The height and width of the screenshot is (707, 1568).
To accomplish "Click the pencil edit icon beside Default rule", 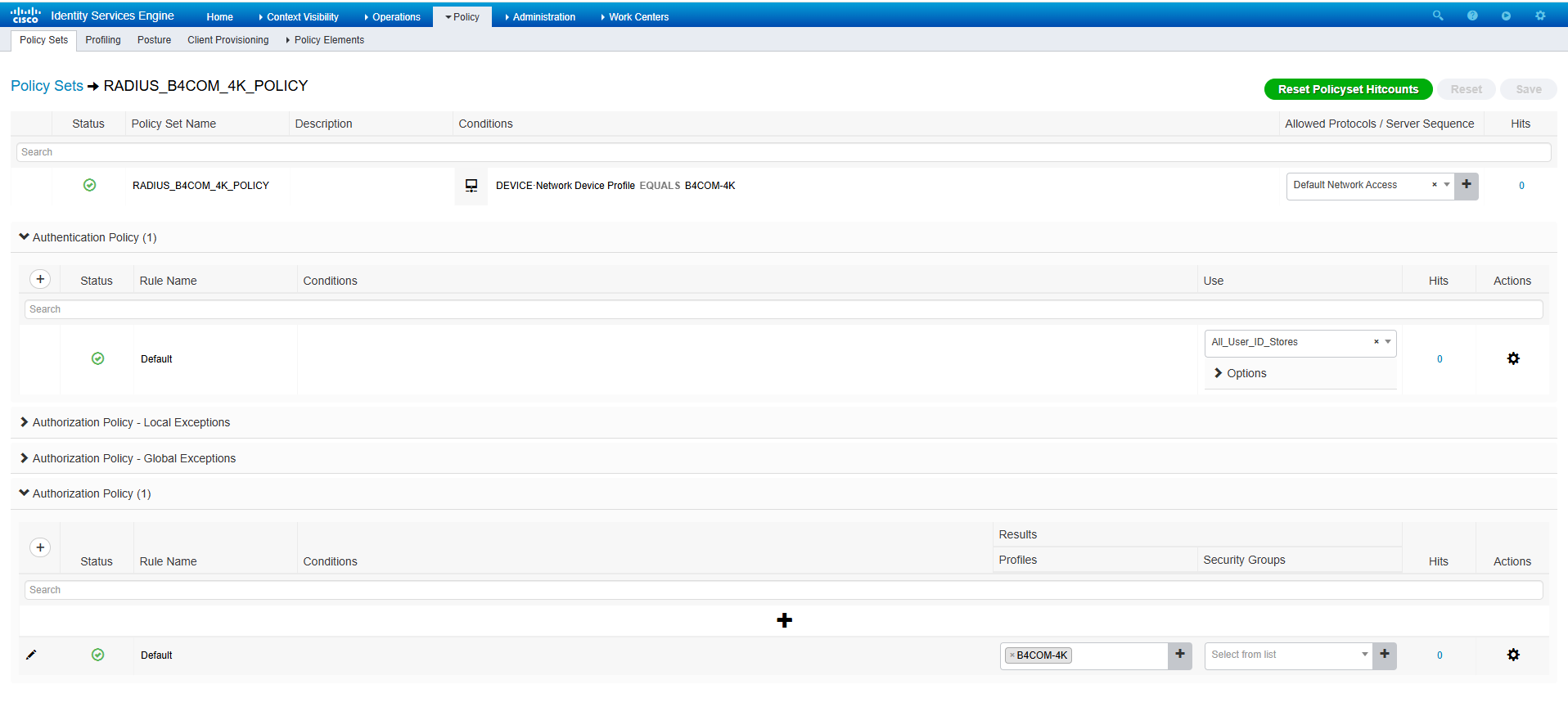I will tap(31, 655).
